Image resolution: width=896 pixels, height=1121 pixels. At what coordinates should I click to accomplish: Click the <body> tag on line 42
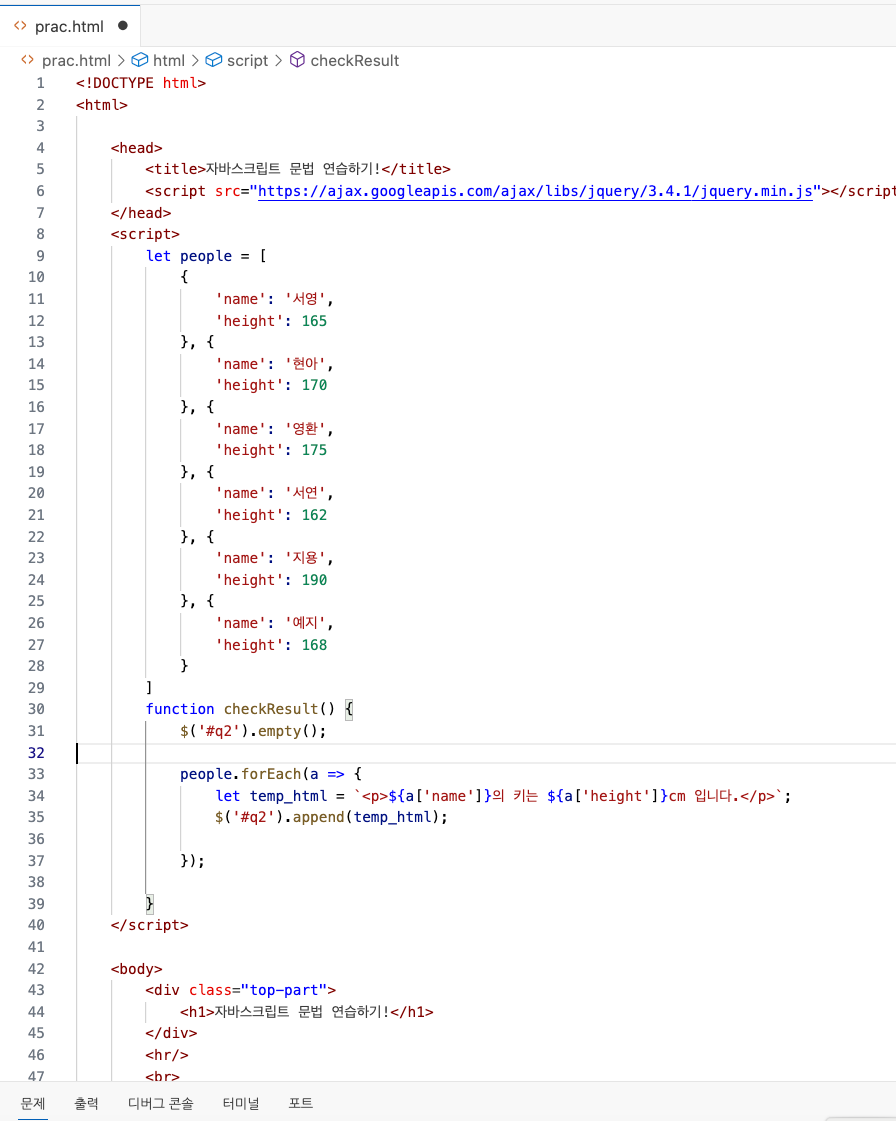point(136,969)
